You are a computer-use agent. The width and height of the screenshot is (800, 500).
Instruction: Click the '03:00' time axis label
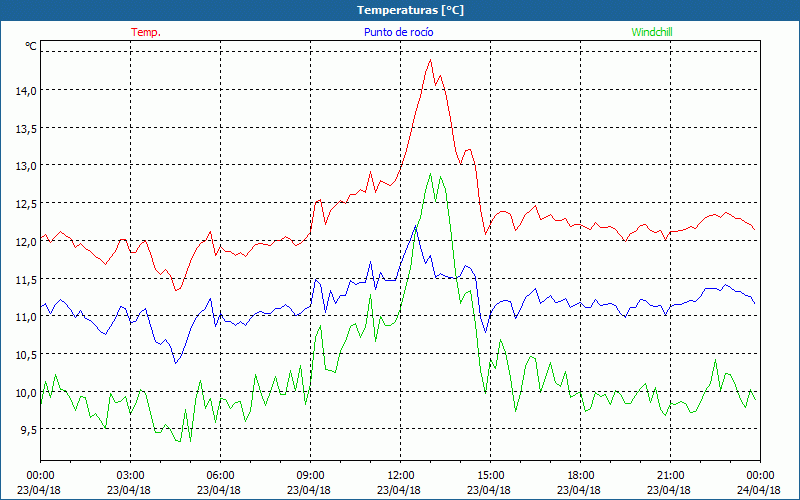(131, 476)
